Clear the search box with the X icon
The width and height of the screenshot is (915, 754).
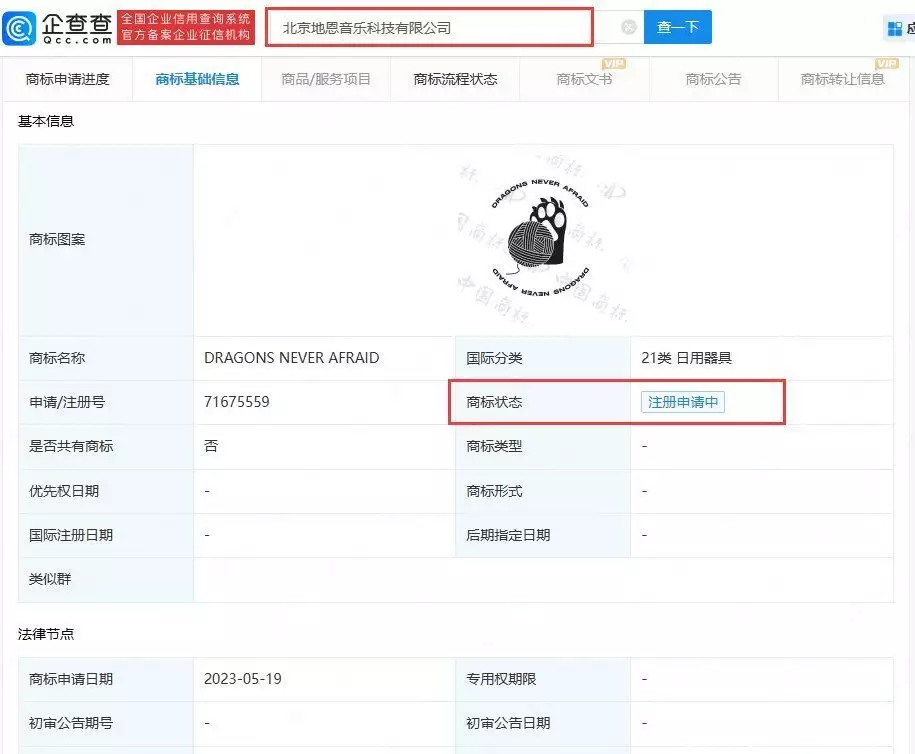click(x=628, y=27)
